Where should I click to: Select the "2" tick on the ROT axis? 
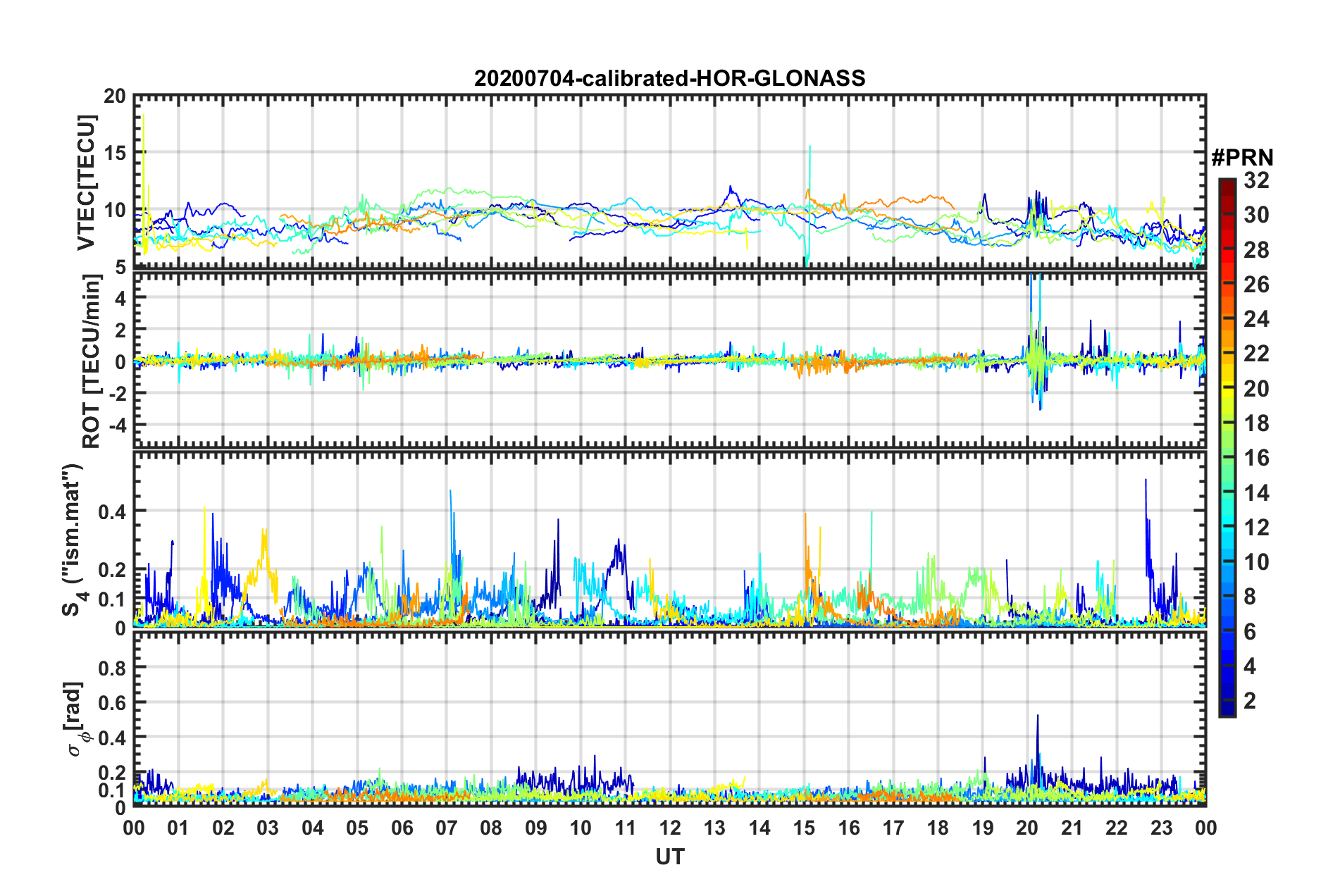[x=121, y=330]
